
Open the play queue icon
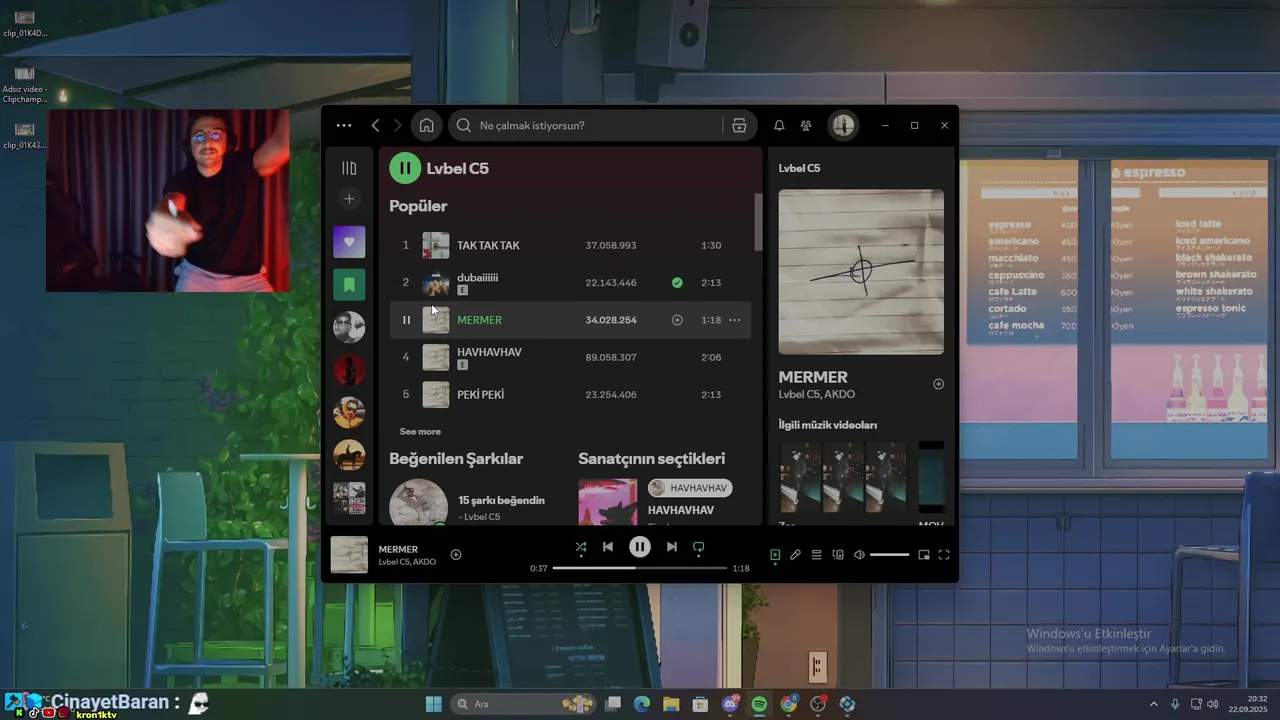pos(816,555)
